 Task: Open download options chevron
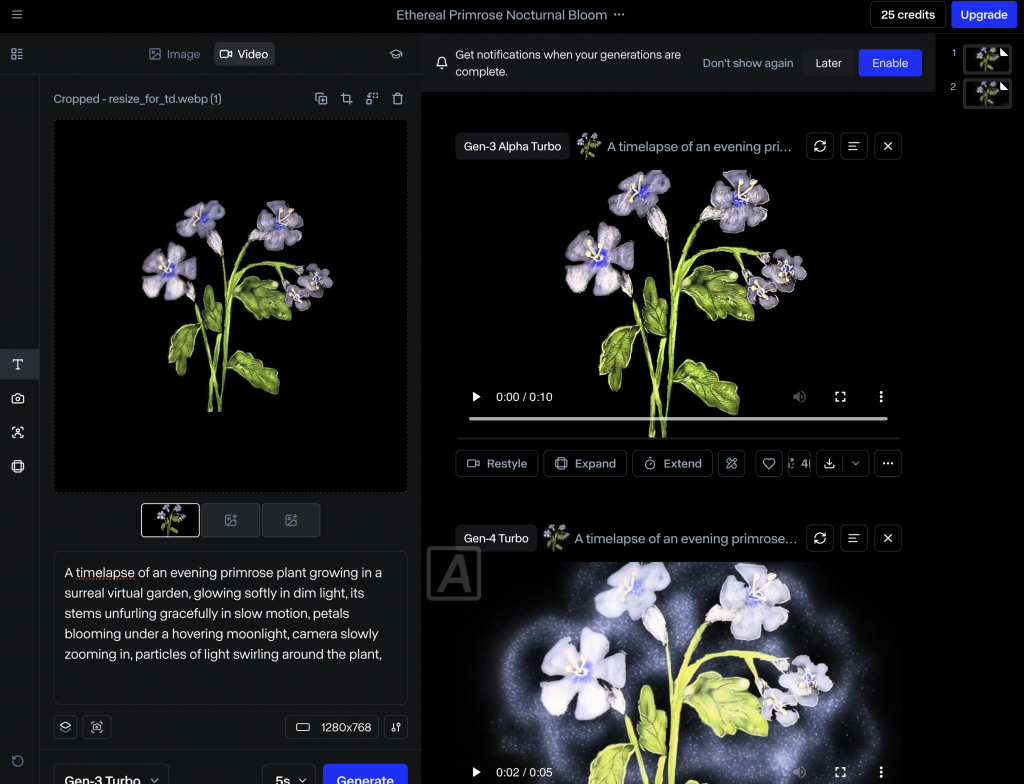[x=856, y=463]
